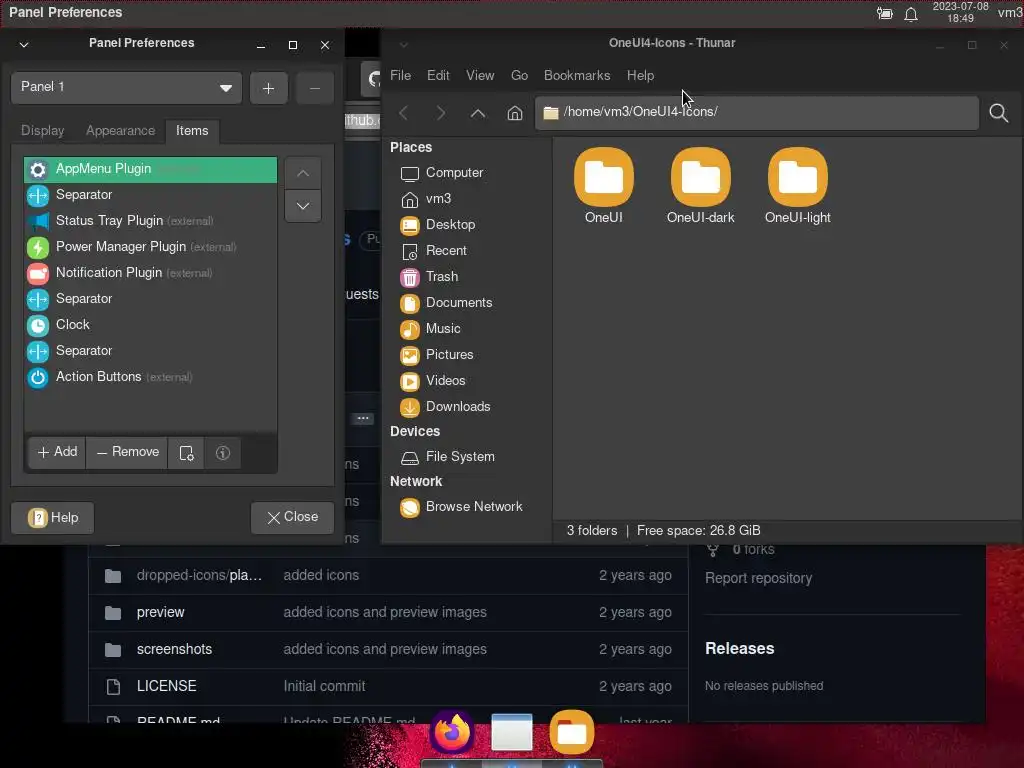The image size is (1024, 768).
Task: Select the Separator below Clock
Action: point(150,351)
